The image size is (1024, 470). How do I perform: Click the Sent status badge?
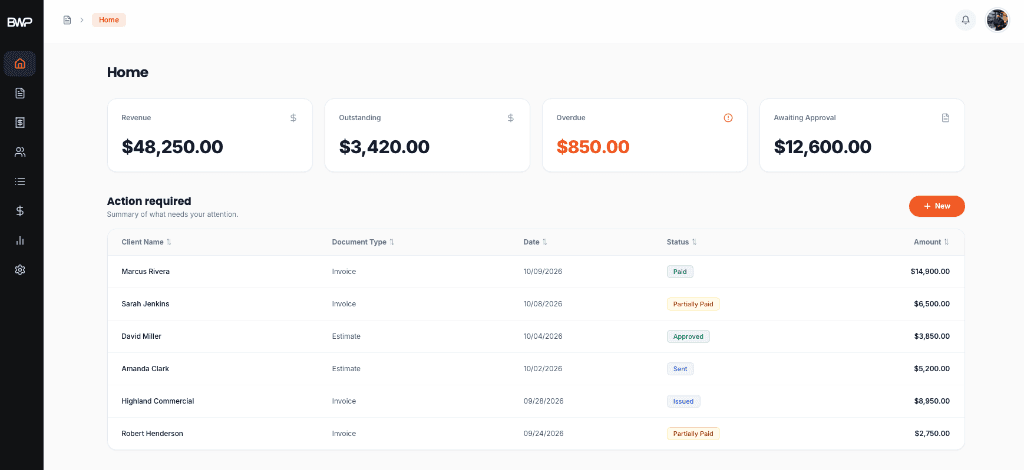680,369
